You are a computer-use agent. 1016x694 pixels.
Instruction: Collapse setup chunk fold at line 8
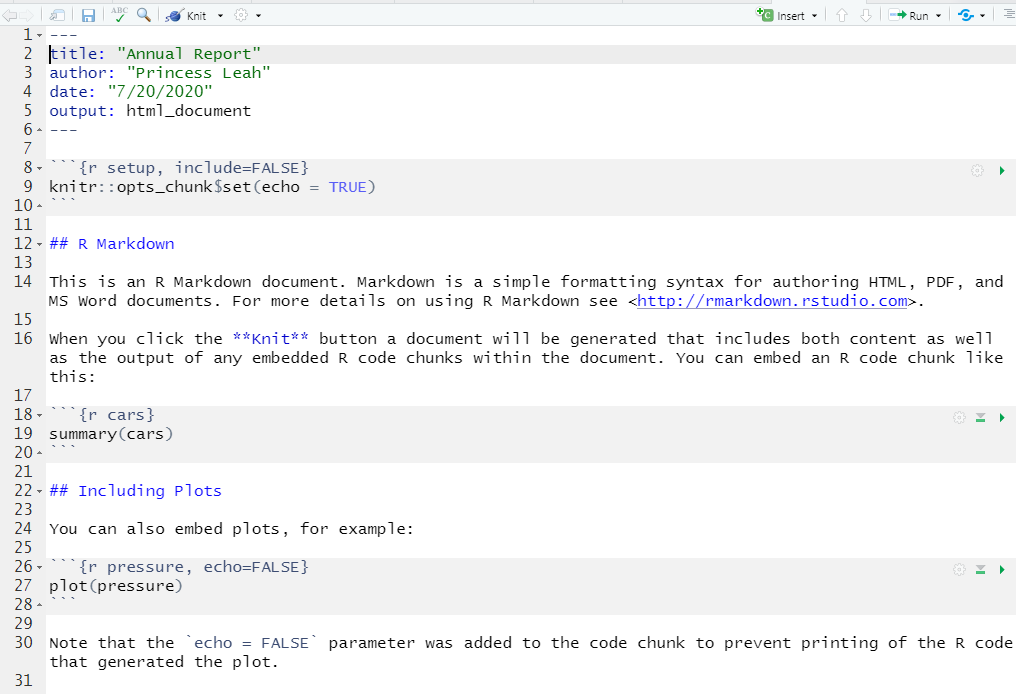click(40, 168)
